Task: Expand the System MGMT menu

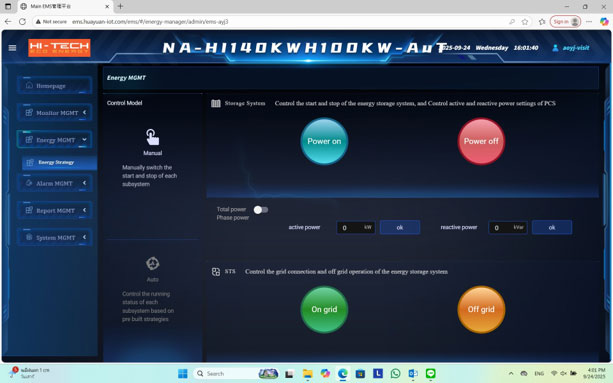Action: pyautogui.click(x=55, y=237)
